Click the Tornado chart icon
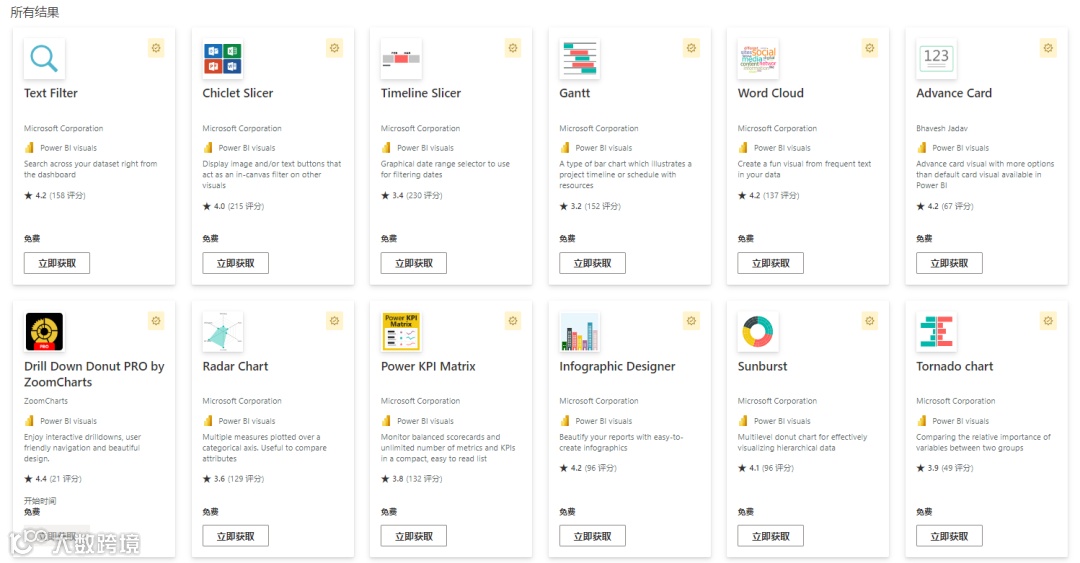 coord(936,331)
